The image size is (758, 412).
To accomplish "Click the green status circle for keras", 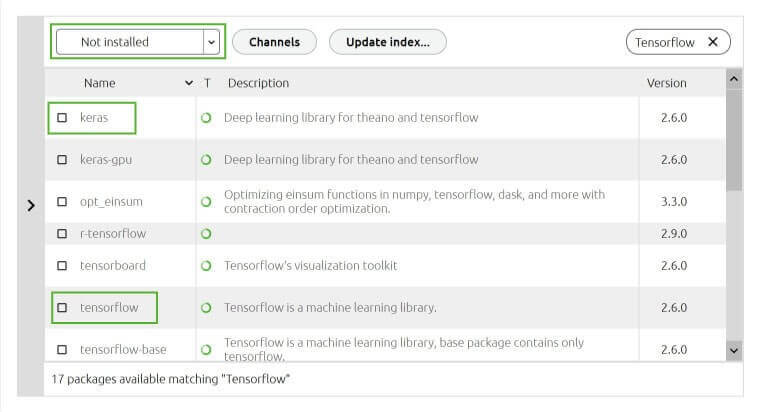I will pyautogui.click(x=206, y=118).
